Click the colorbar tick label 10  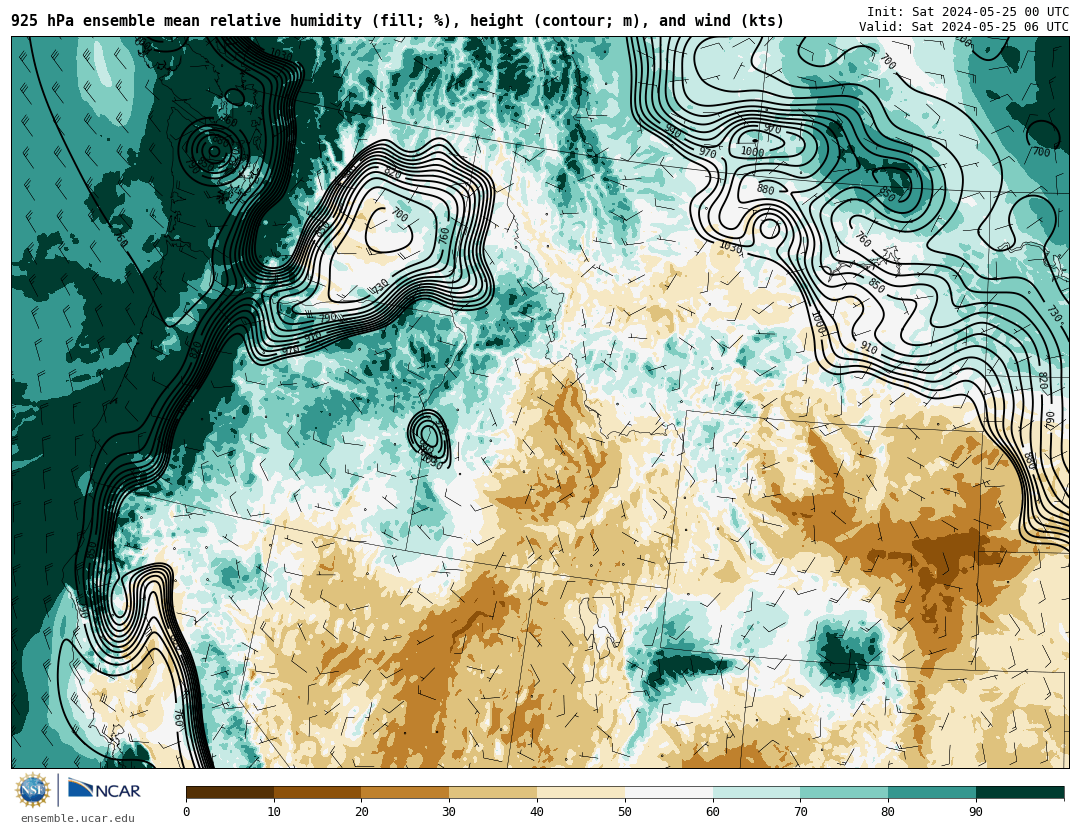[x=274, y=812]
